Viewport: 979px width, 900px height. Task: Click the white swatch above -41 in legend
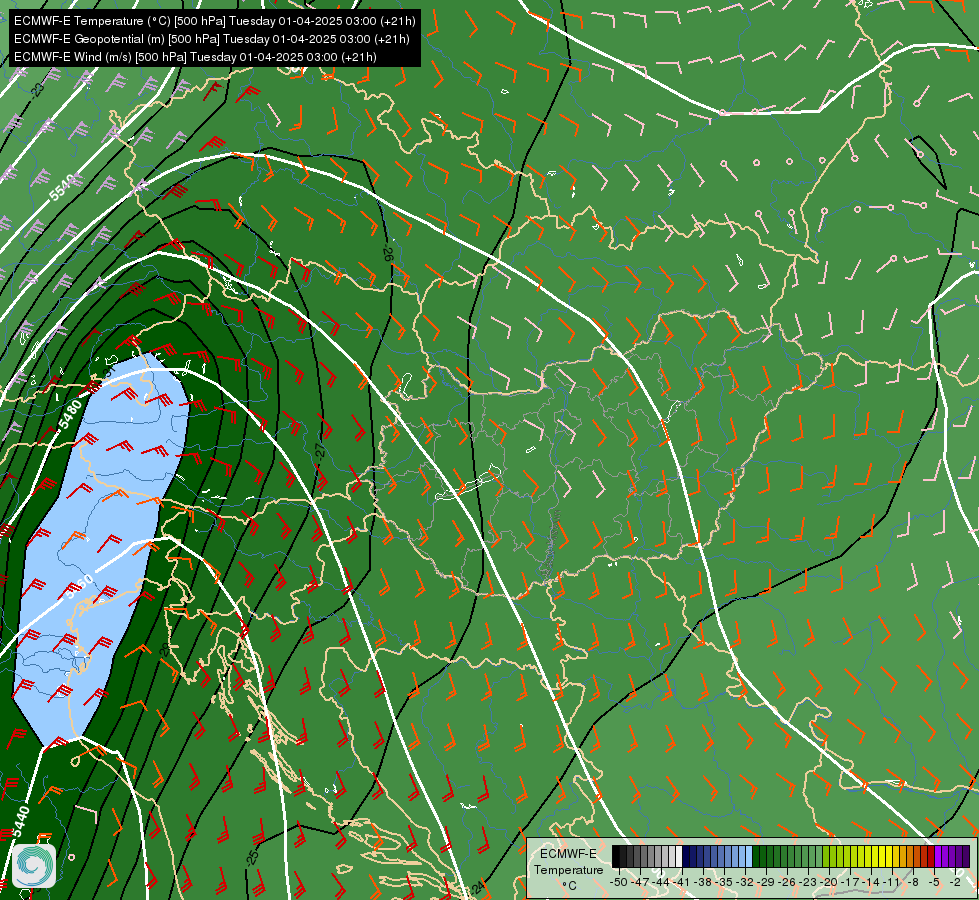click(x=679, y=856)
